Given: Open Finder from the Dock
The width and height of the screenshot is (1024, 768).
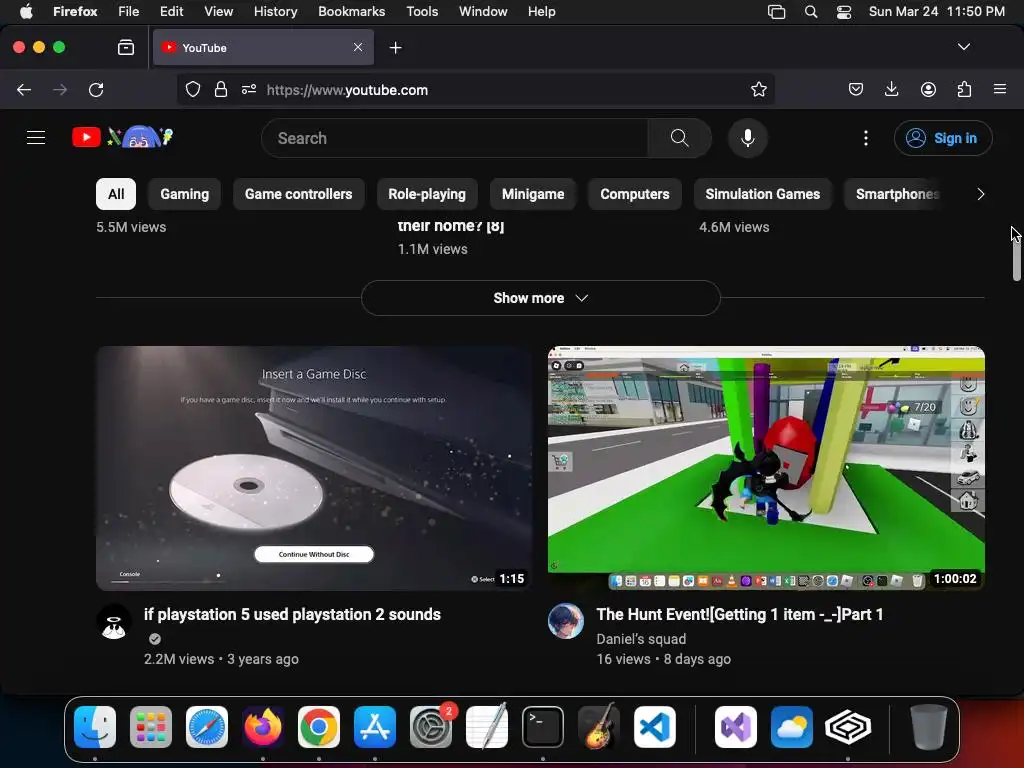Looking at the screenshot, I should (x=95, y=727).
